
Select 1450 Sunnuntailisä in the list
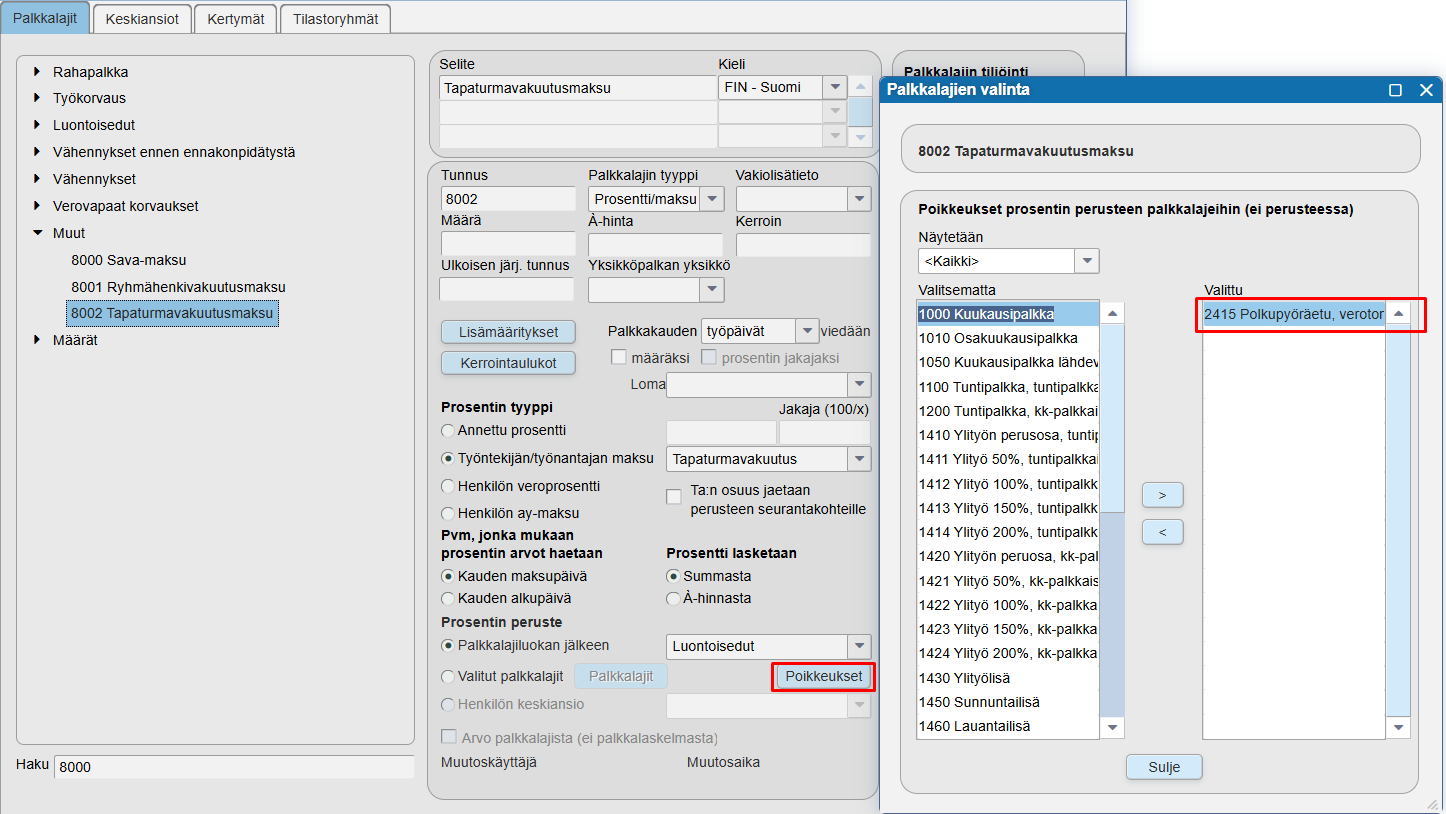1008,702
